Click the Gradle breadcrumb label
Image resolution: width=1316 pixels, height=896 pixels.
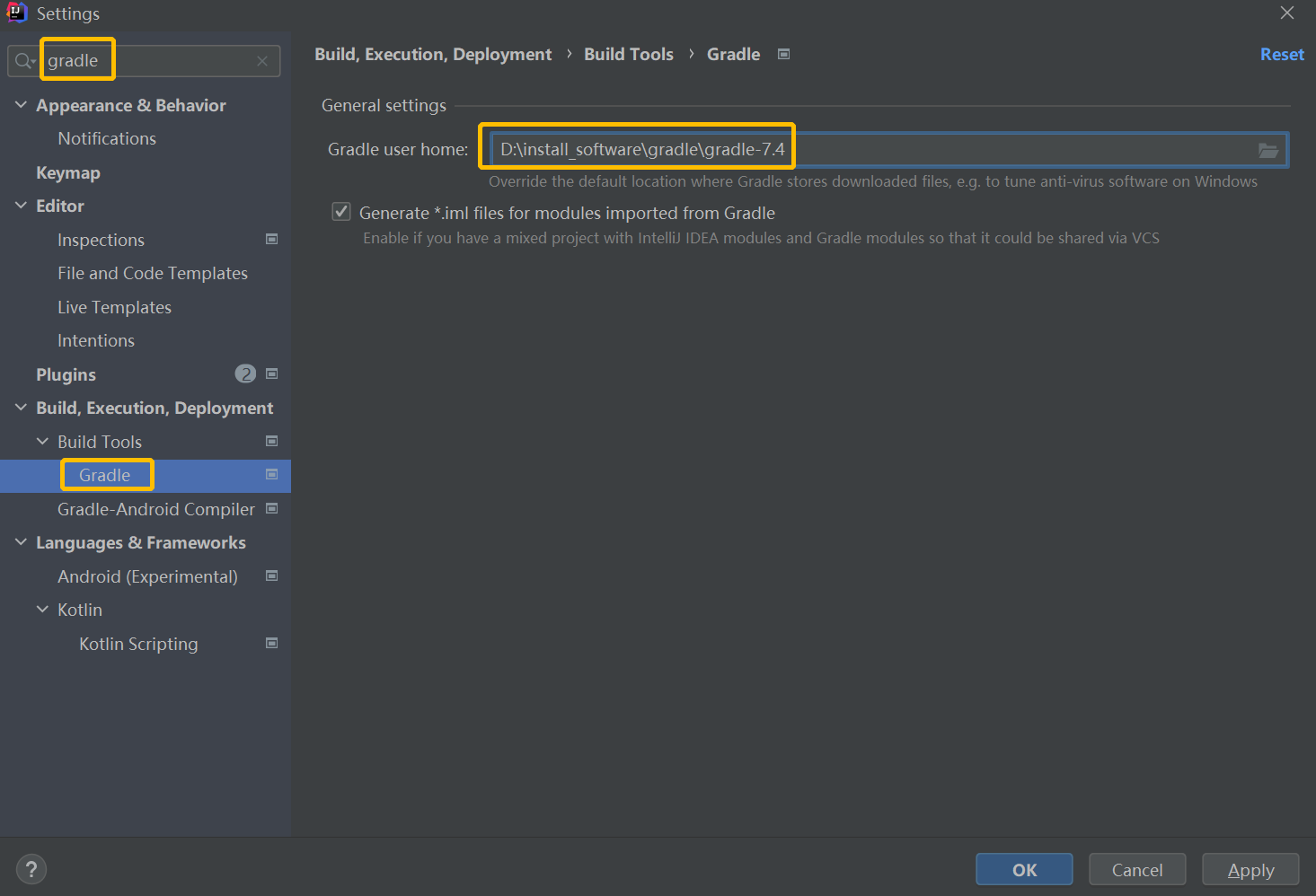pos(733,54)
